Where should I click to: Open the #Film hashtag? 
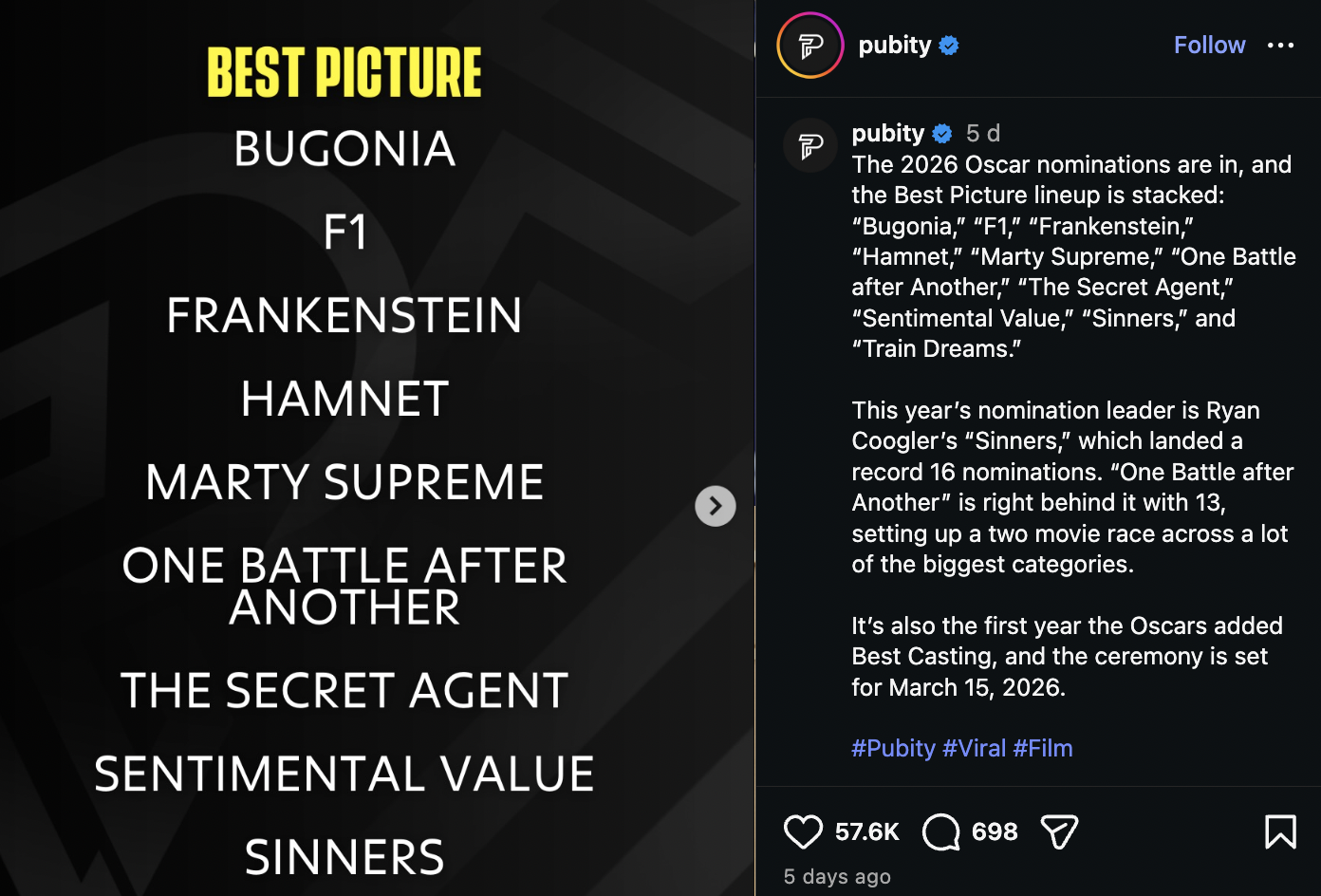1042,748
